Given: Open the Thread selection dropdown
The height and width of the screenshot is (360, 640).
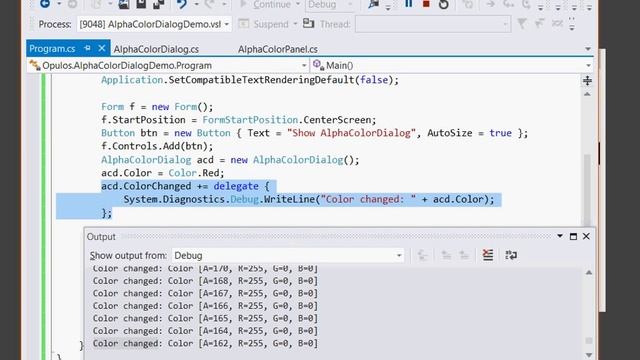Looking at the screenshot, I should pos(433,24).
